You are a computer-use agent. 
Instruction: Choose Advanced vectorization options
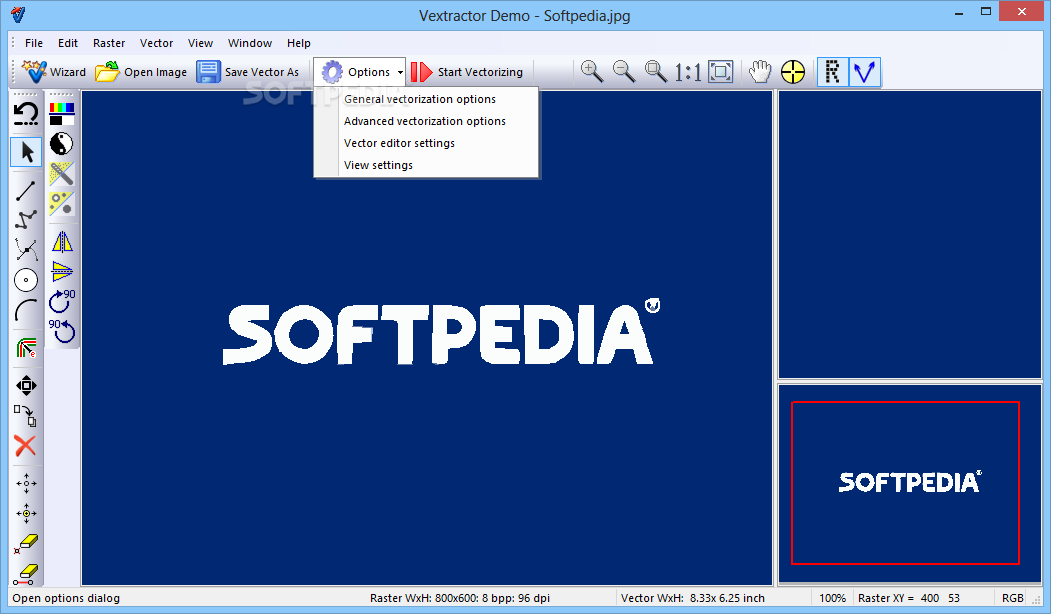pos(426,121)
